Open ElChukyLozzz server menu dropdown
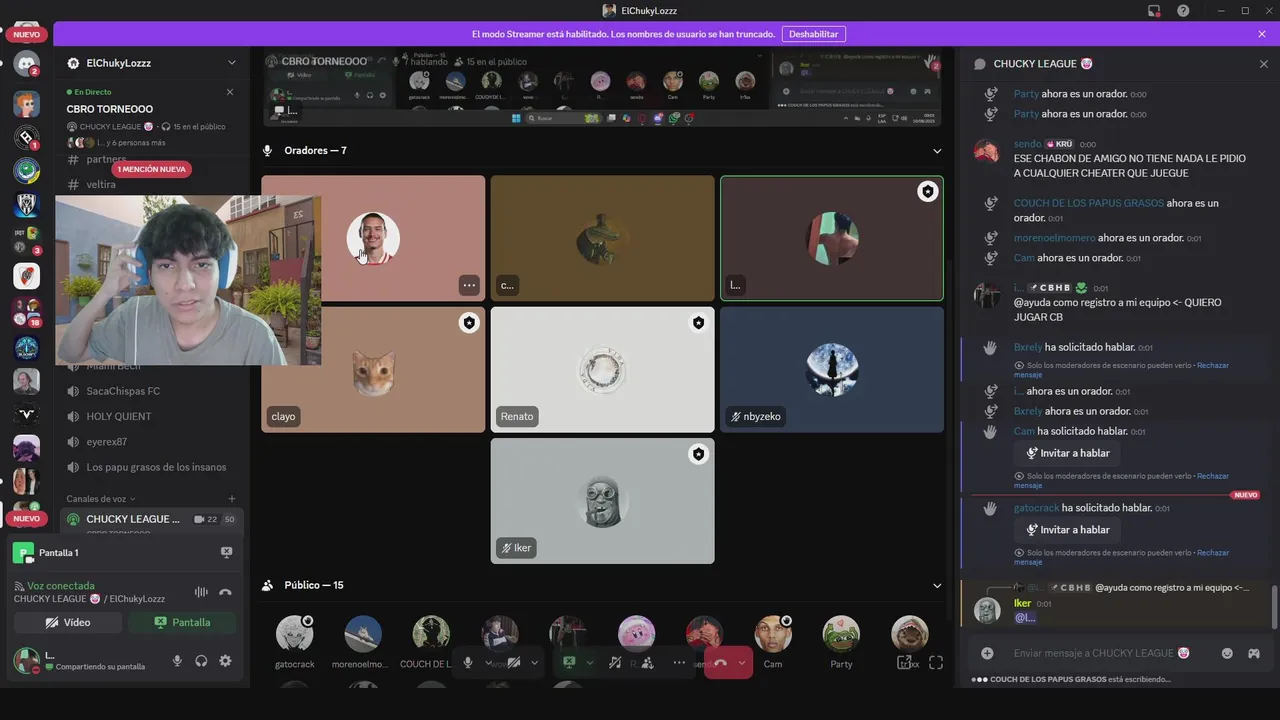 pyautogui.click(x=232, y=63)
